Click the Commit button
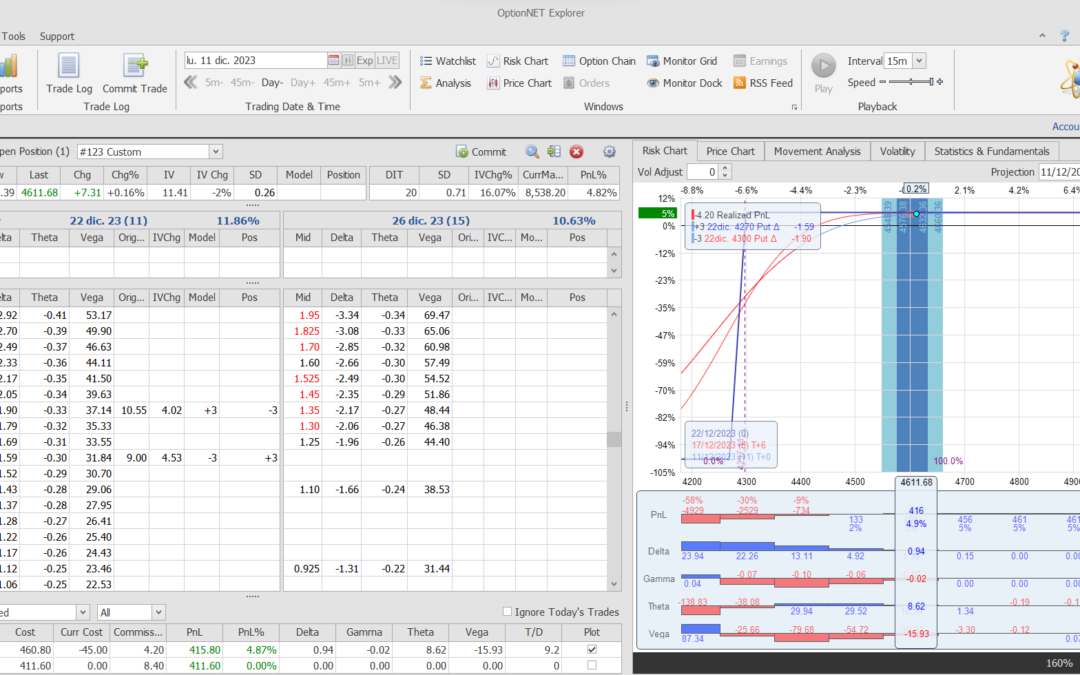The height and width of the screenshot is (675, 1080). pos(481,152)
